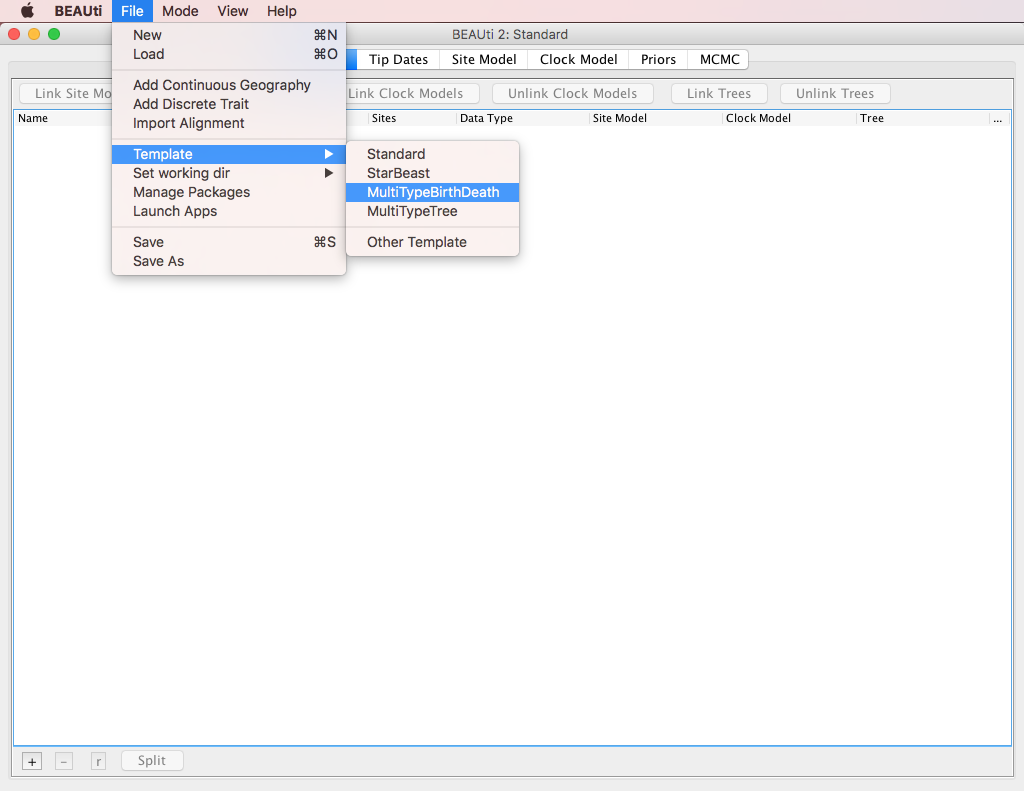Click the Sites column header
Screen dimensions: 1024x791
pos(413,118)
